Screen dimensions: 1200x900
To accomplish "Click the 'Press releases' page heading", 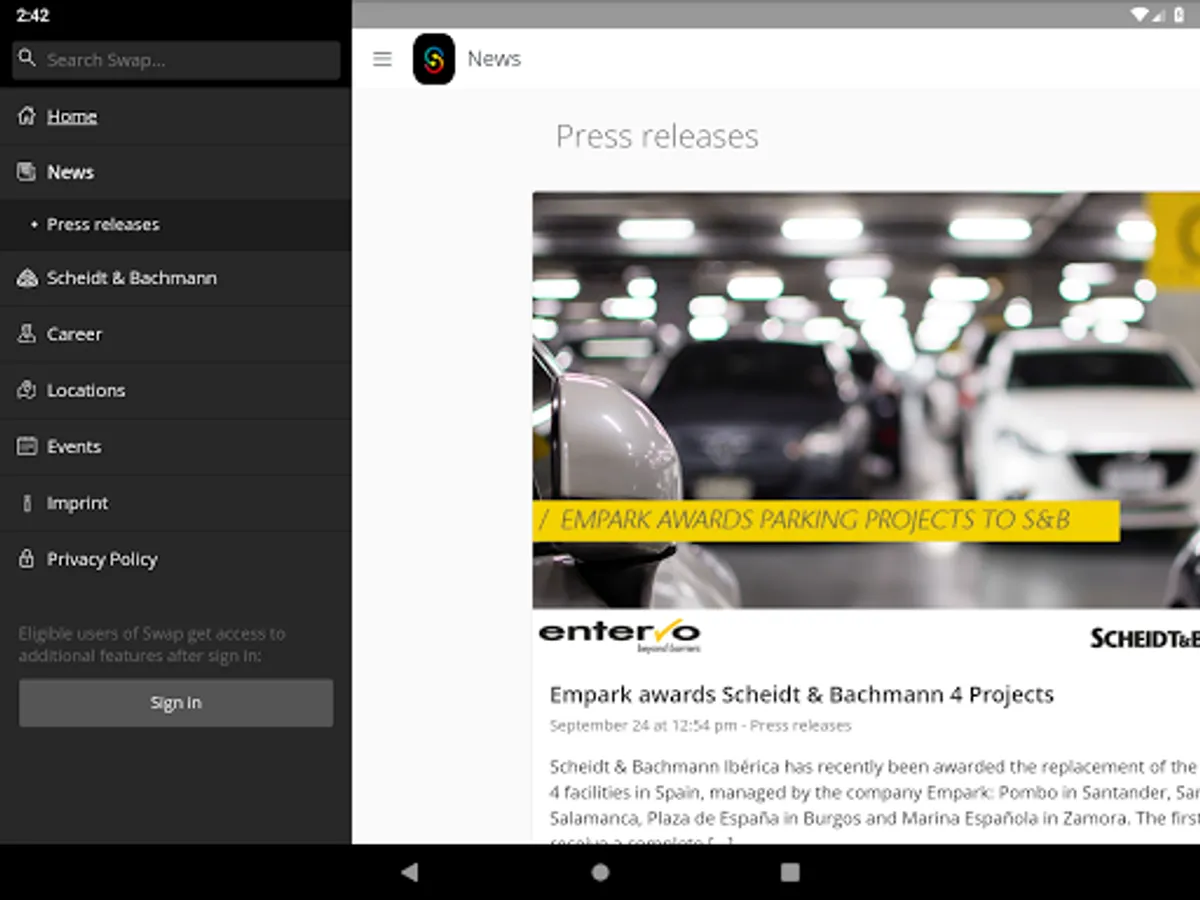I will [x=657, y=136].
